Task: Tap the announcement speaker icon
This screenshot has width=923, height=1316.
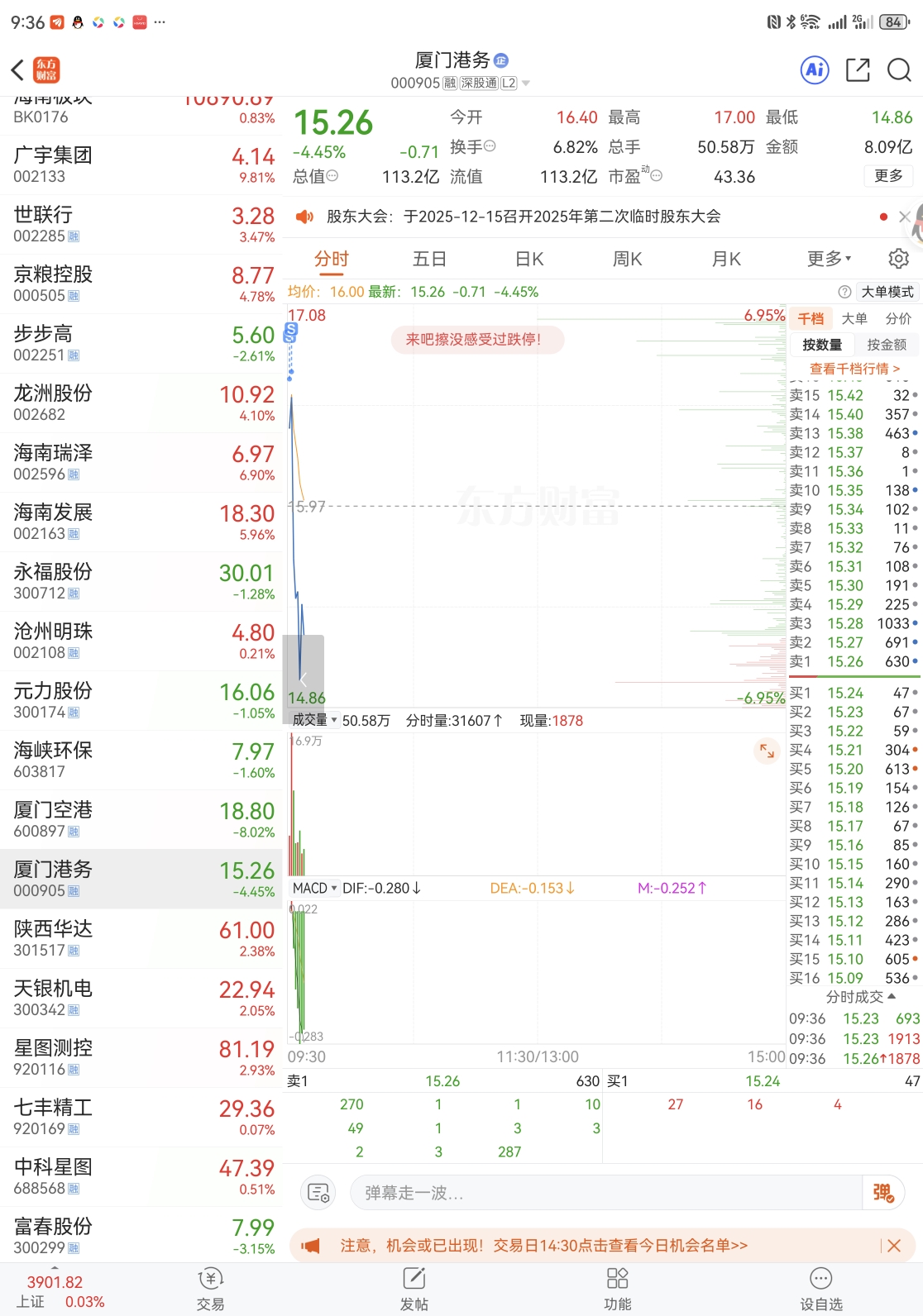Action: click(x=304, y=217)
